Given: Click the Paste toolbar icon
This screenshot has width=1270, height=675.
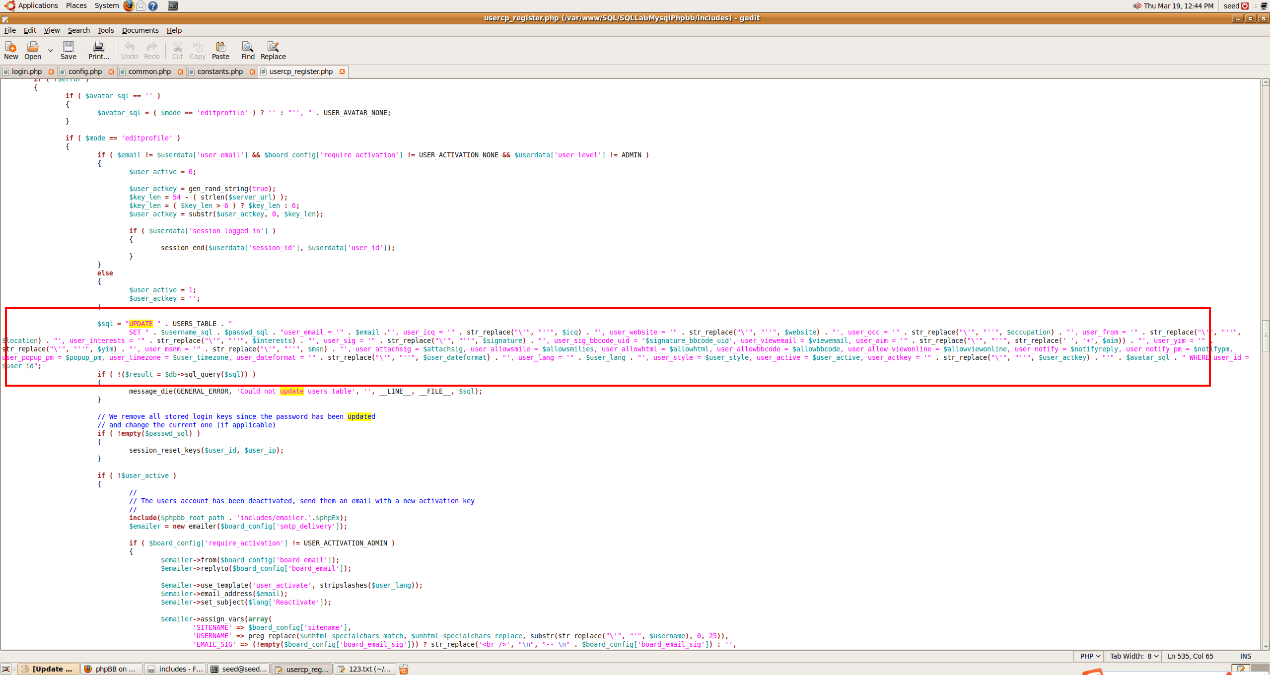Looking at the screenshot, I should [220, 50].
